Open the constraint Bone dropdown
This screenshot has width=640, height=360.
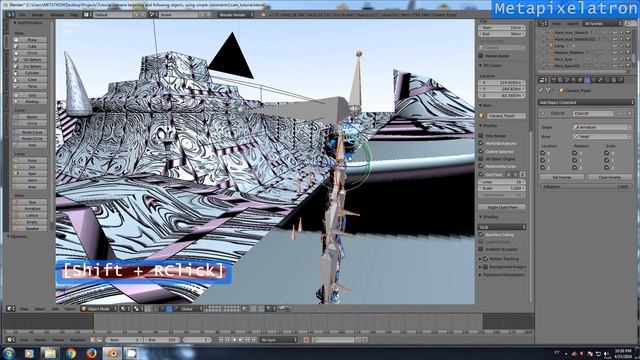[602, 137]
